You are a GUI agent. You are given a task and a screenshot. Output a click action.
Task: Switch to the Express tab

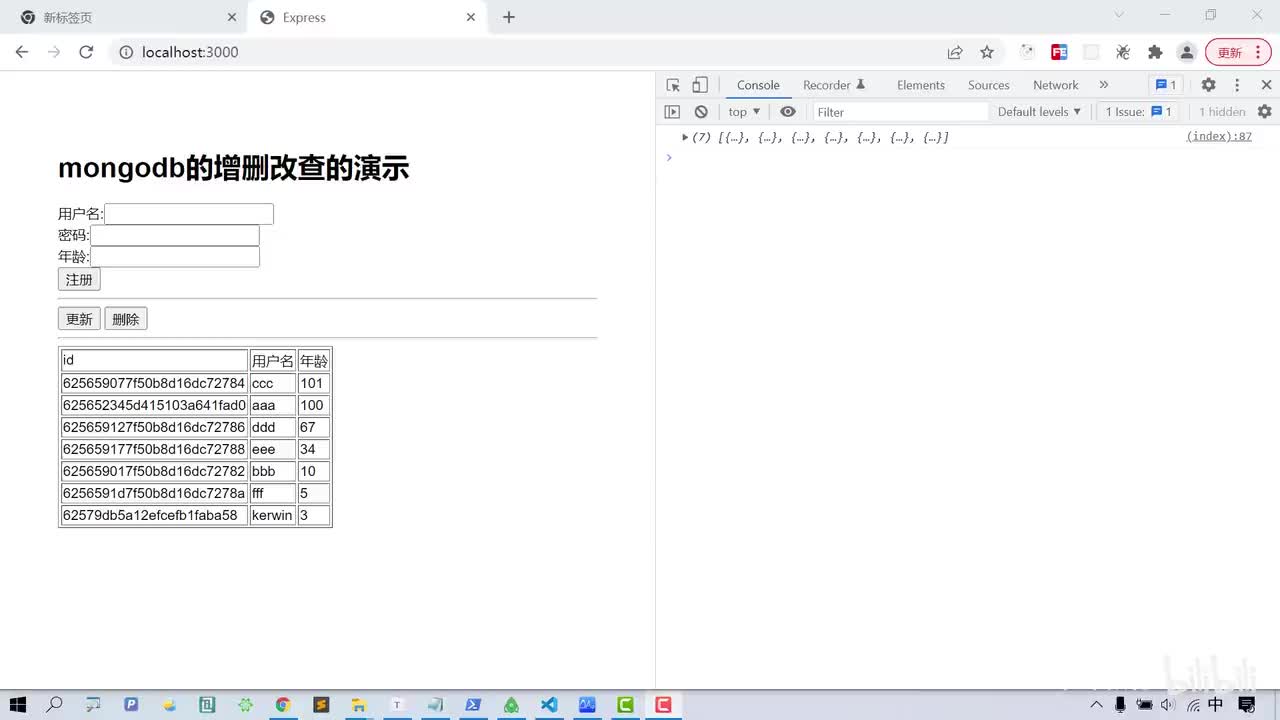click(365, 17)
